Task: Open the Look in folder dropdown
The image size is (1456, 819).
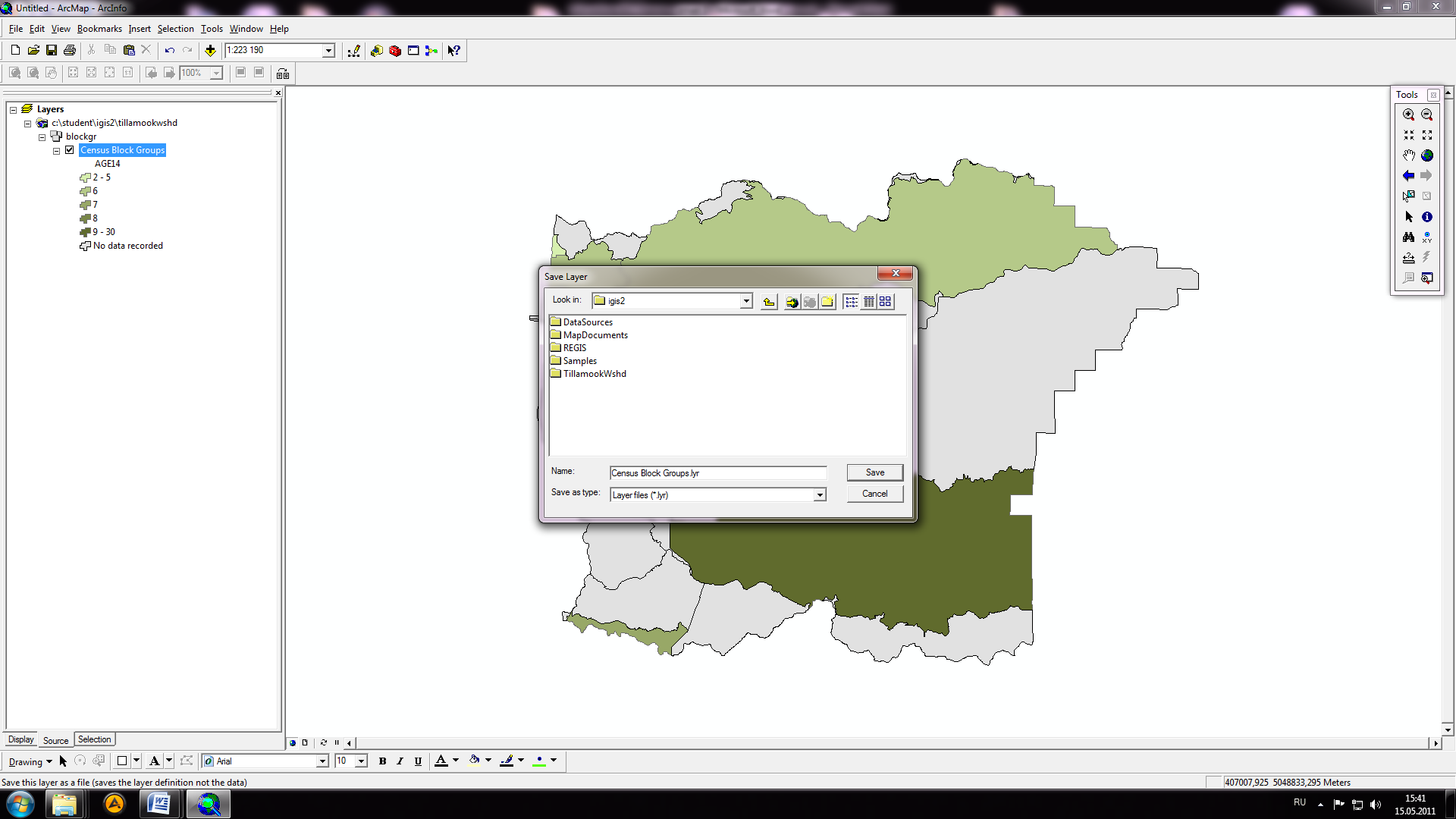Action: tap(746, 301)
